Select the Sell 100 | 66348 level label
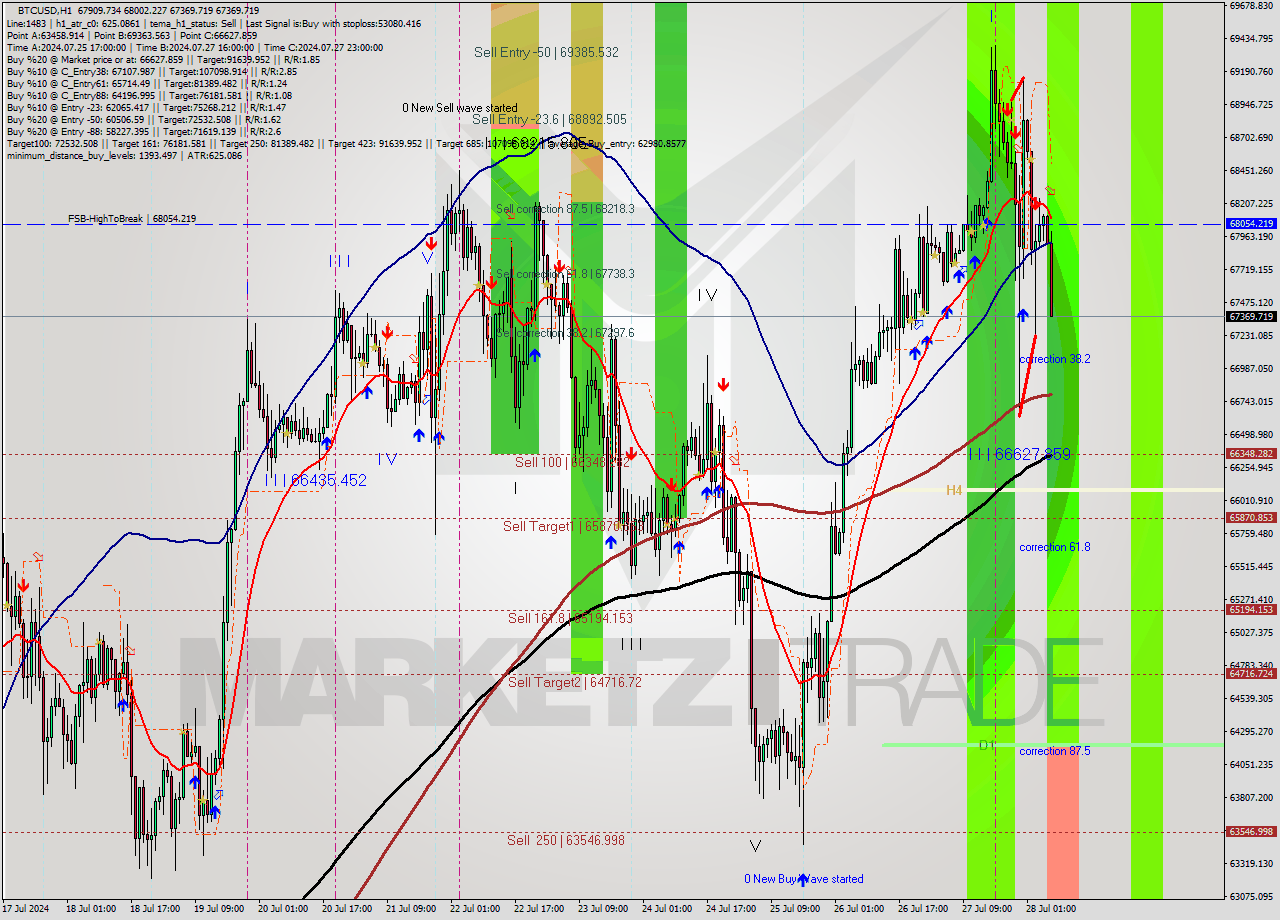This screenshot has height=920, width=1280. (x=572, y=462)
